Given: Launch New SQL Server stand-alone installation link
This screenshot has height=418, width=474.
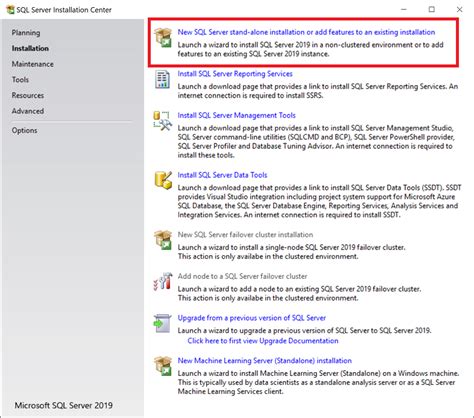Looking at the screenshot, I should click(306, 32).
